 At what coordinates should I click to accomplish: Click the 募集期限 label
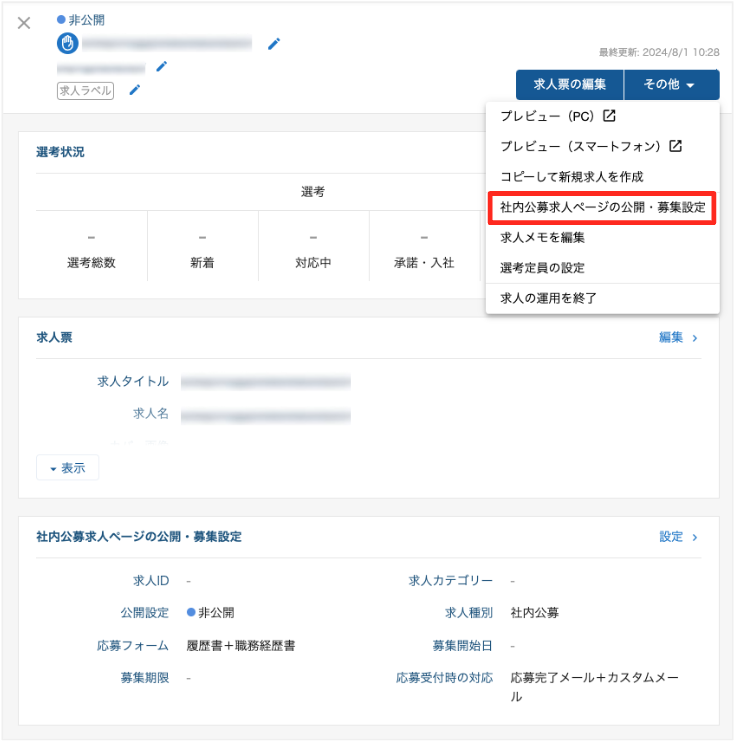coord(145,678)
